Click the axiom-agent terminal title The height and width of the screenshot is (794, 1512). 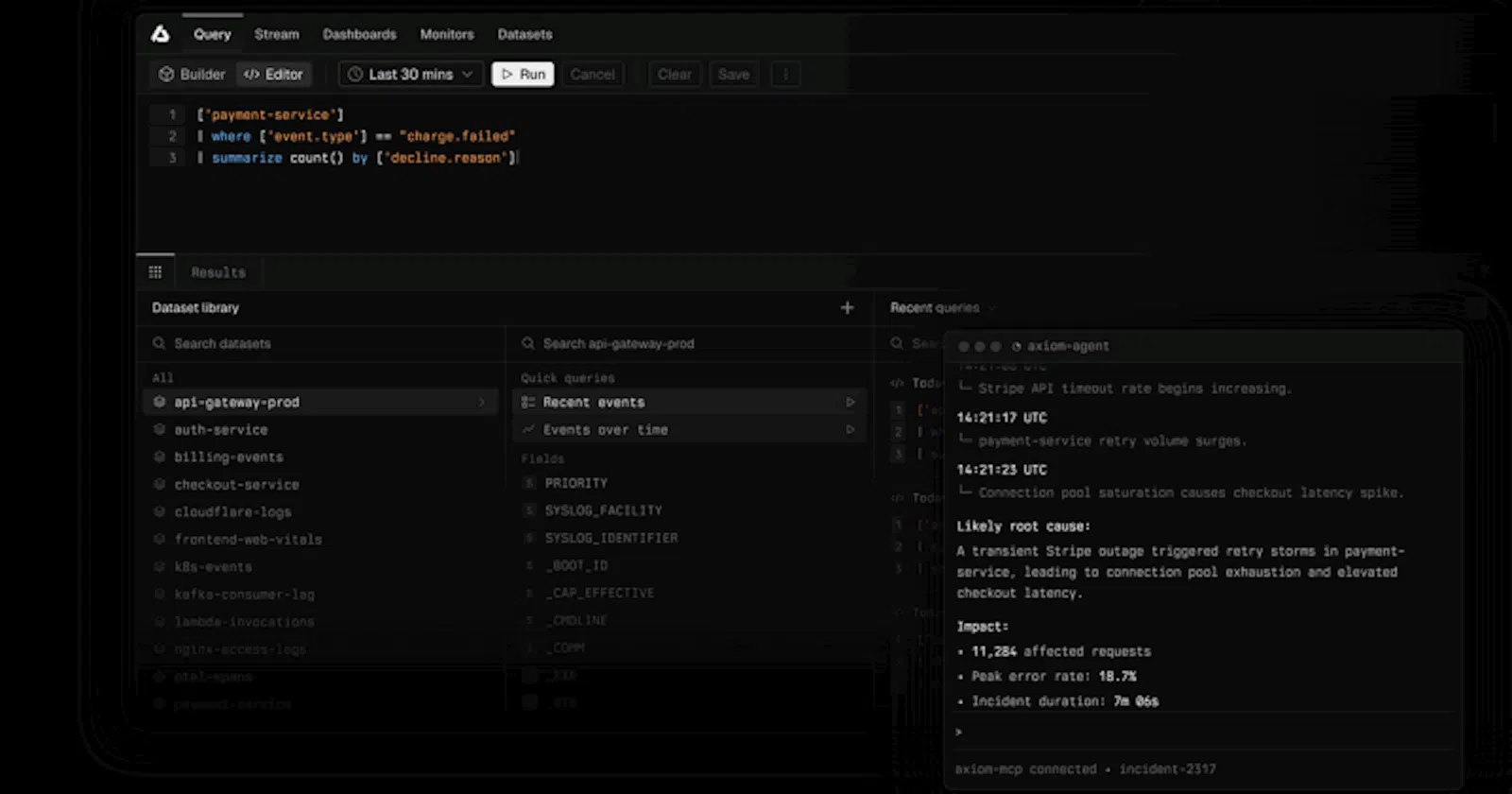click(1068, 346)
